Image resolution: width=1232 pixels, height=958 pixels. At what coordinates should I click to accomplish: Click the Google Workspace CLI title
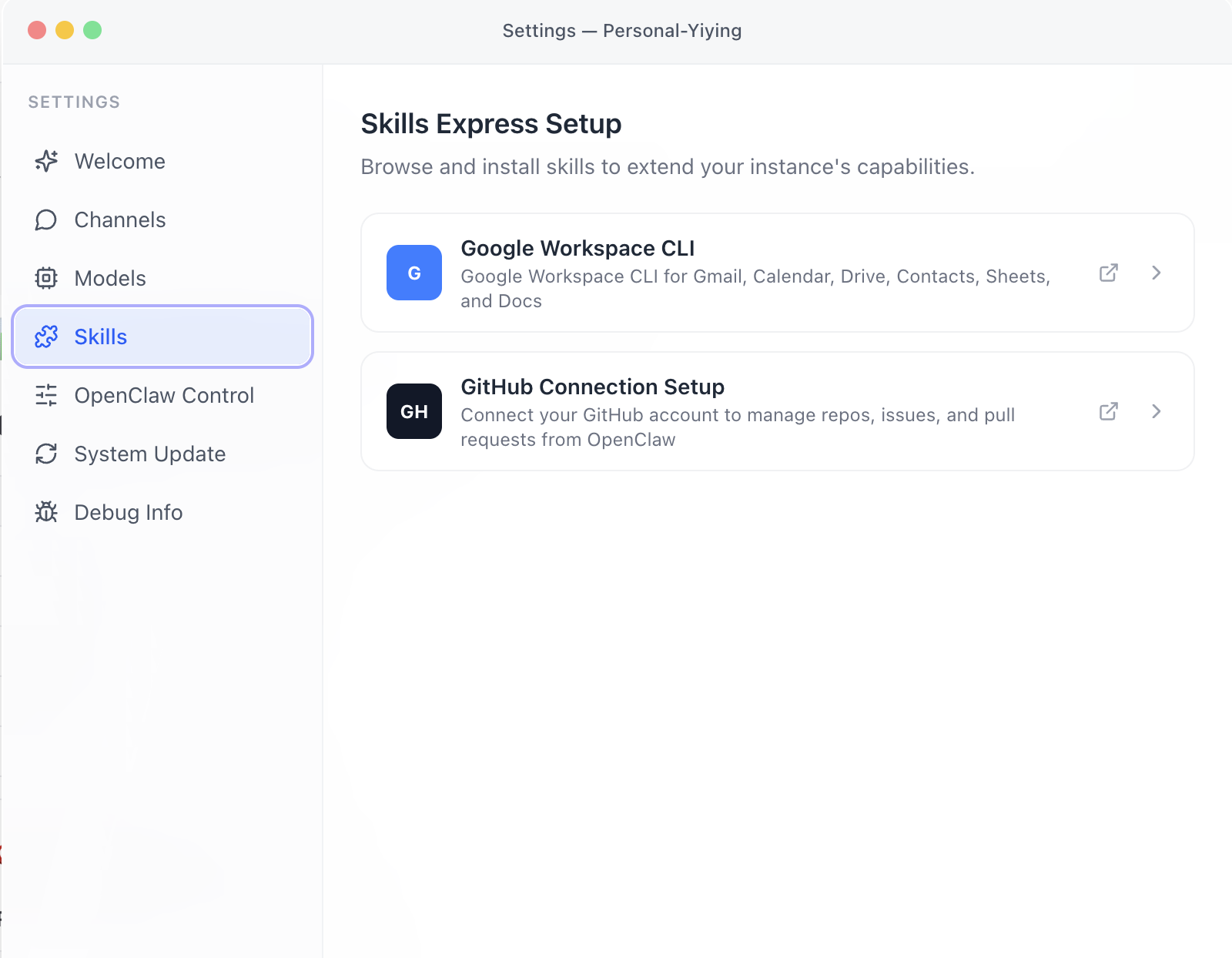click(x=577, y=248)
